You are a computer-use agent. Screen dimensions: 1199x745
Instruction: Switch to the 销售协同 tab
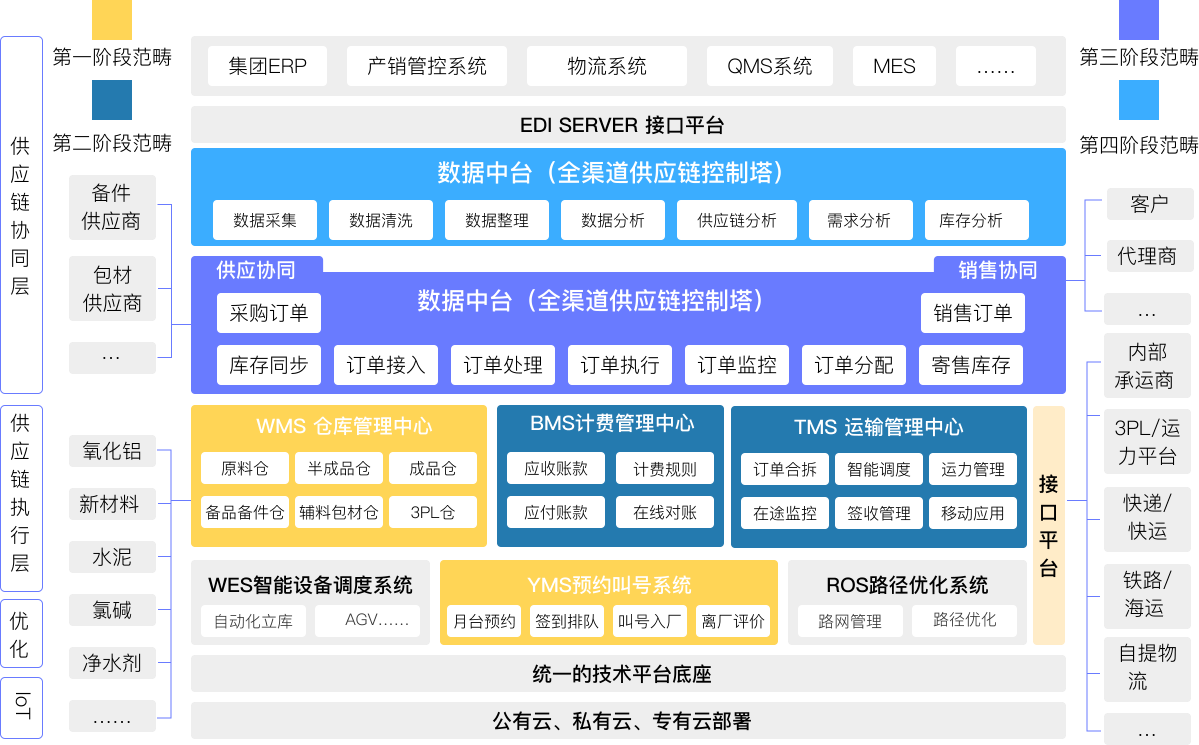click(x=997, y=270)
